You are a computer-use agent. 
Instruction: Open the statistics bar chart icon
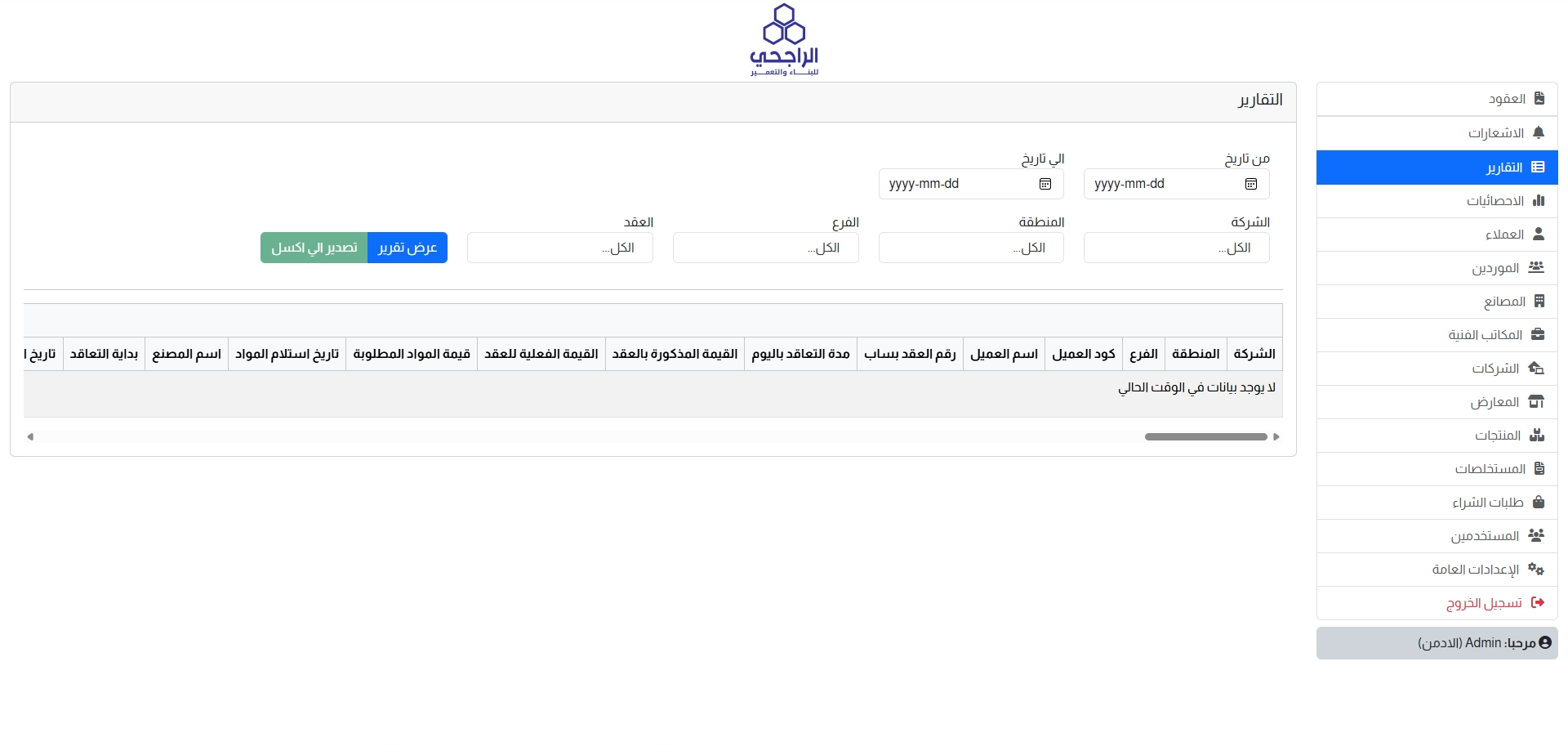tap(1539, 200)
